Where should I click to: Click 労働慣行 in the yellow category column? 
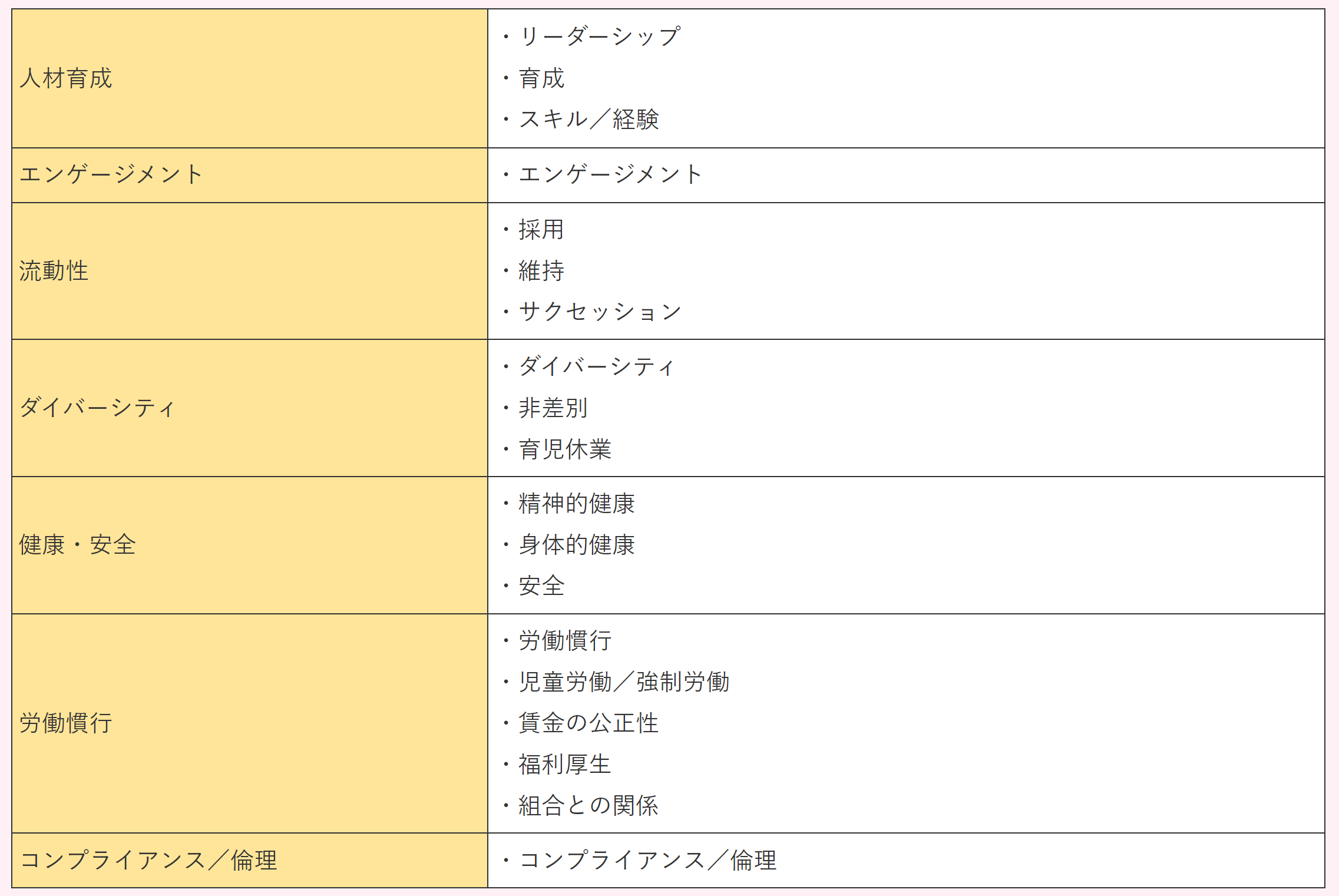(x=66, y=723)
